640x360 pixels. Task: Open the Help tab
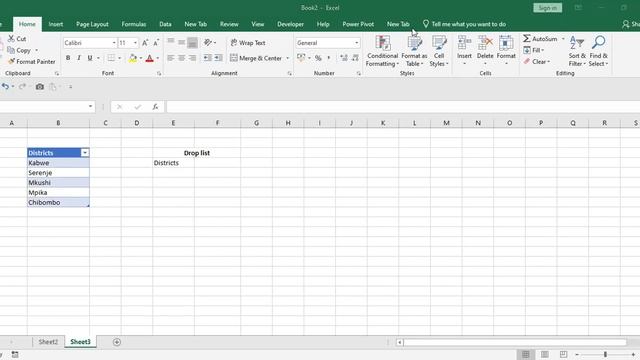[323, 24]
